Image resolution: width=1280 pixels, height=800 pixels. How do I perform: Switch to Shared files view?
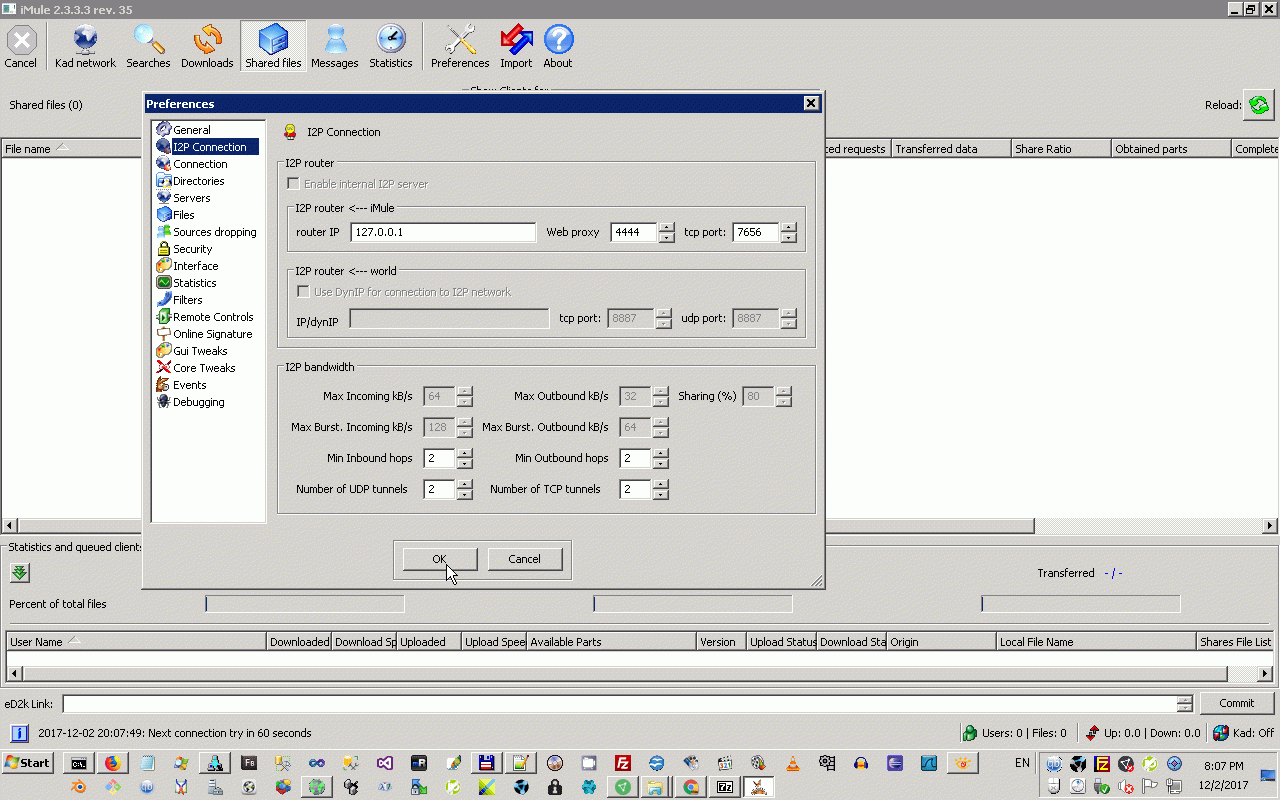(273, 47)
